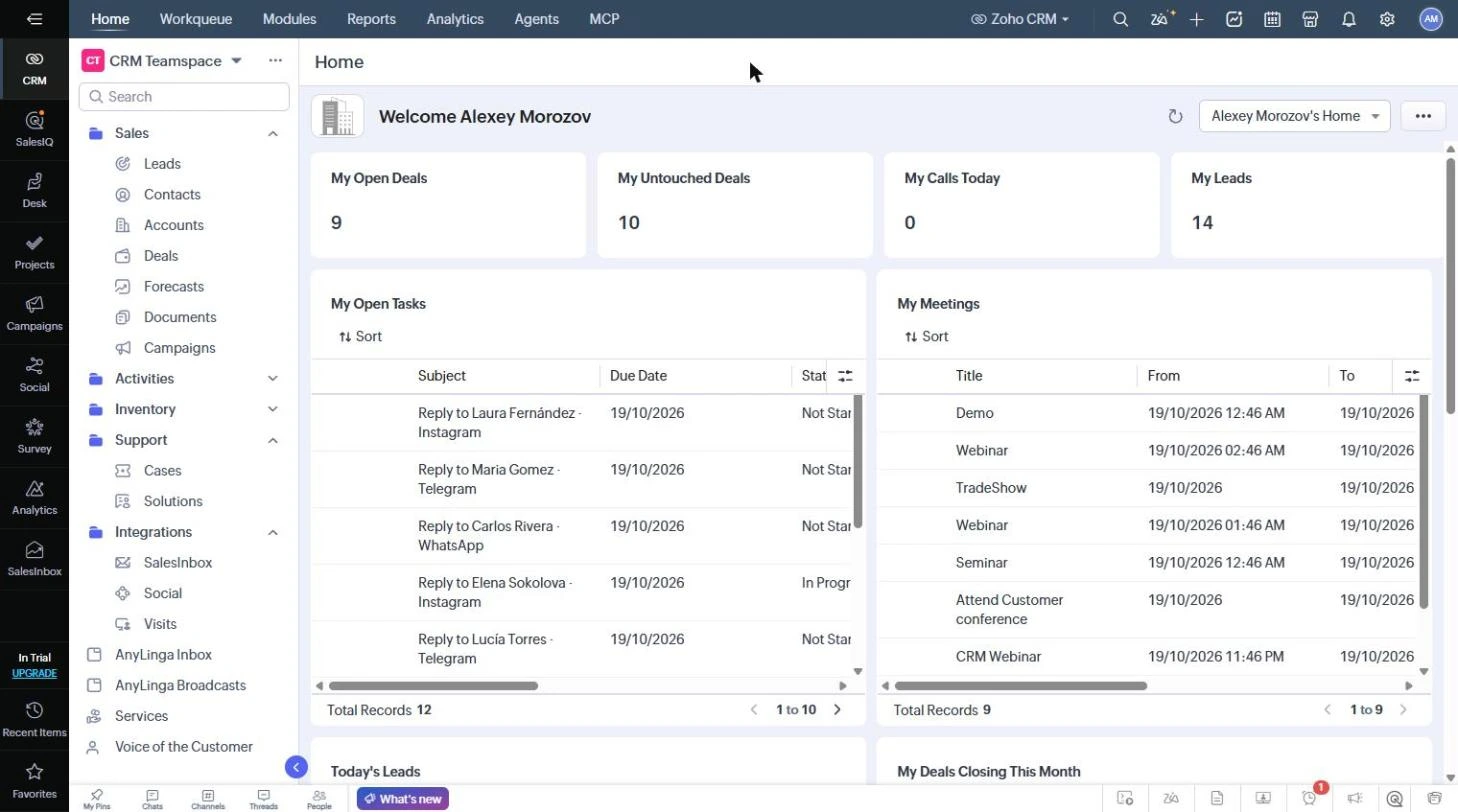The image size is (1458, 812).
Task: Open the setup gear icon
Action: pos(1387,19)
